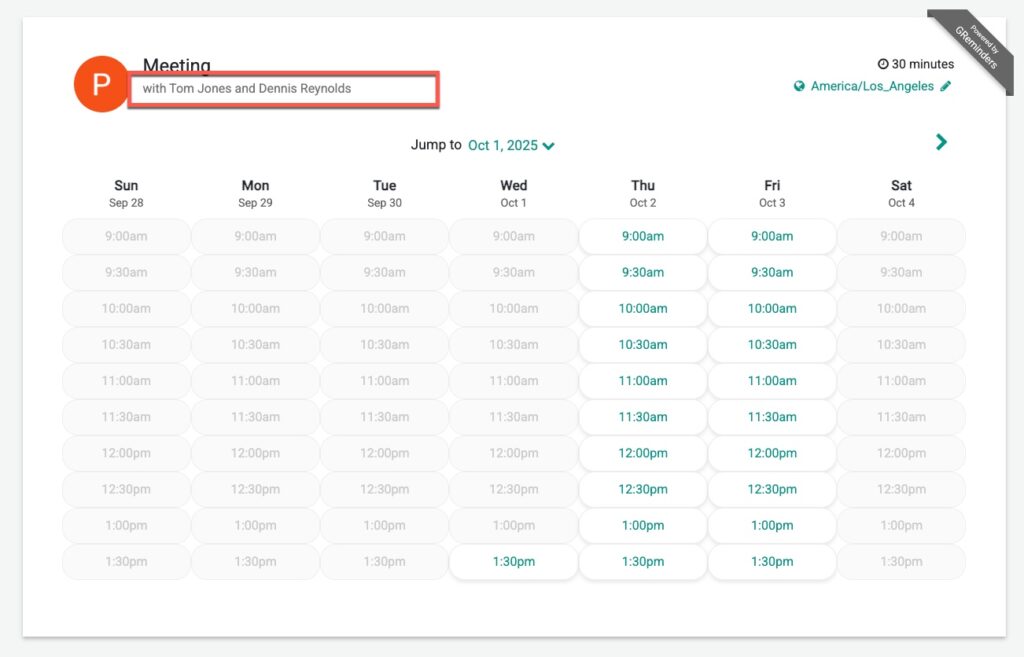This screenshot has height=657, width=1024.
Task: Click the pencil edit timezone icon
Action: [946, 86]
